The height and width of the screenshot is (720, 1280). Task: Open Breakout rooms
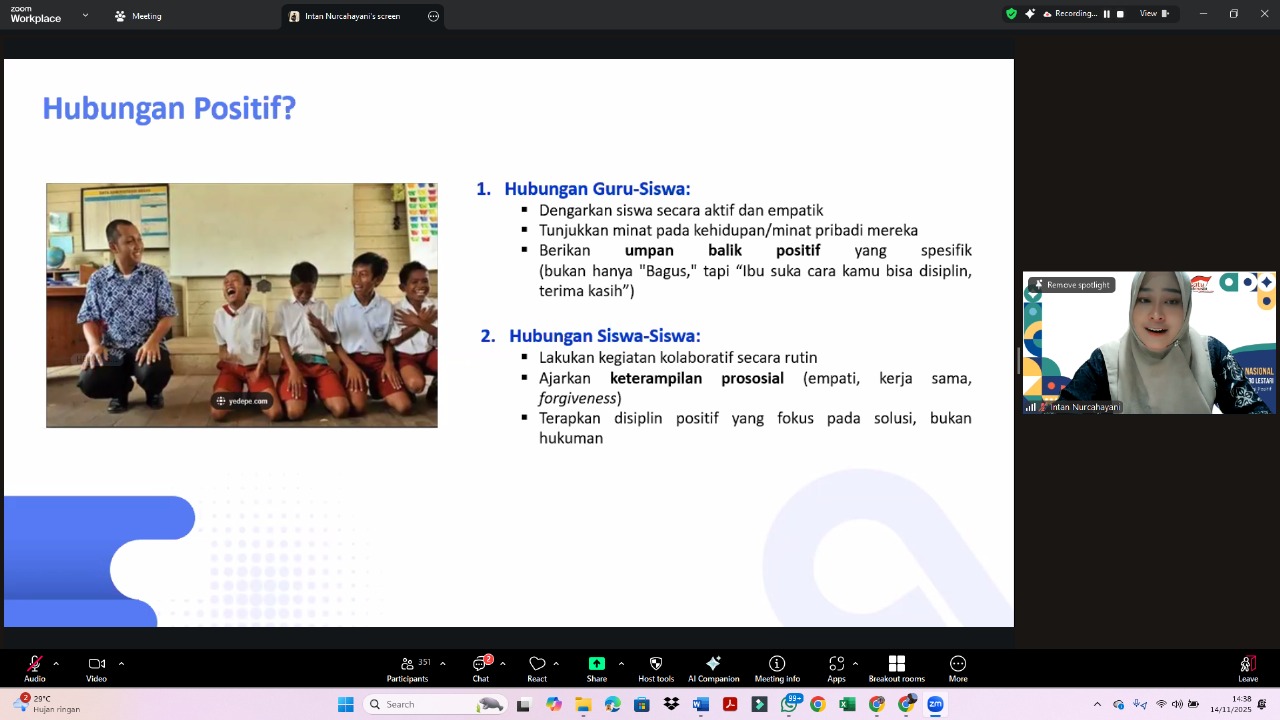[x=896, y=665]
